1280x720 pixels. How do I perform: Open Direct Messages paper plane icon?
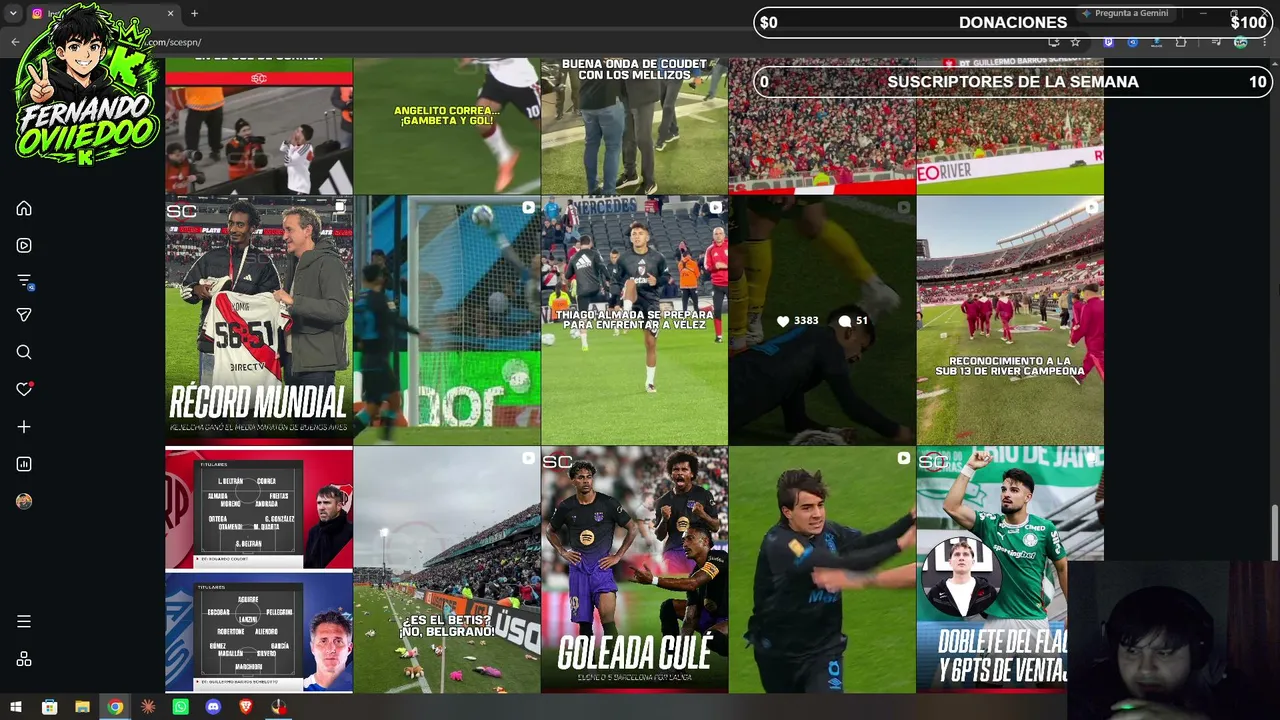24,315
